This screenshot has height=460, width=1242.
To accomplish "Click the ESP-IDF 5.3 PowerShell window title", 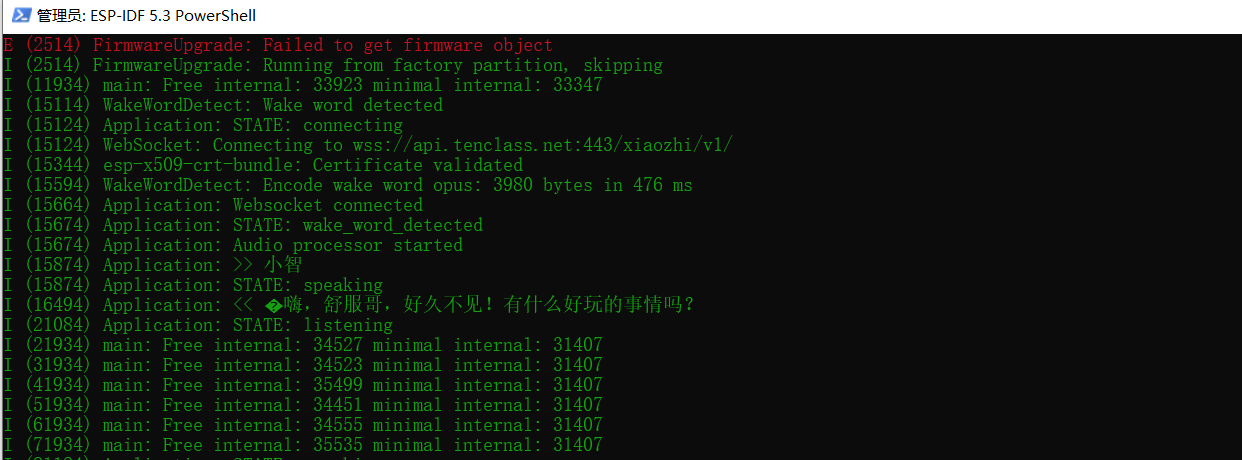I will pos(146,15).
